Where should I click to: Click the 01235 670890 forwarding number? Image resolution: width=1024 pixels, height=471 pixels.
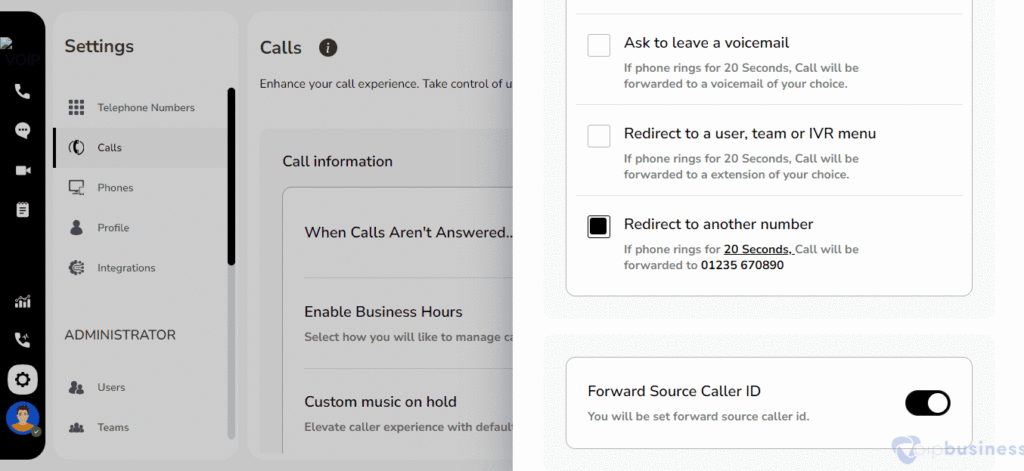pyautogui.click(x=743, y=265)
